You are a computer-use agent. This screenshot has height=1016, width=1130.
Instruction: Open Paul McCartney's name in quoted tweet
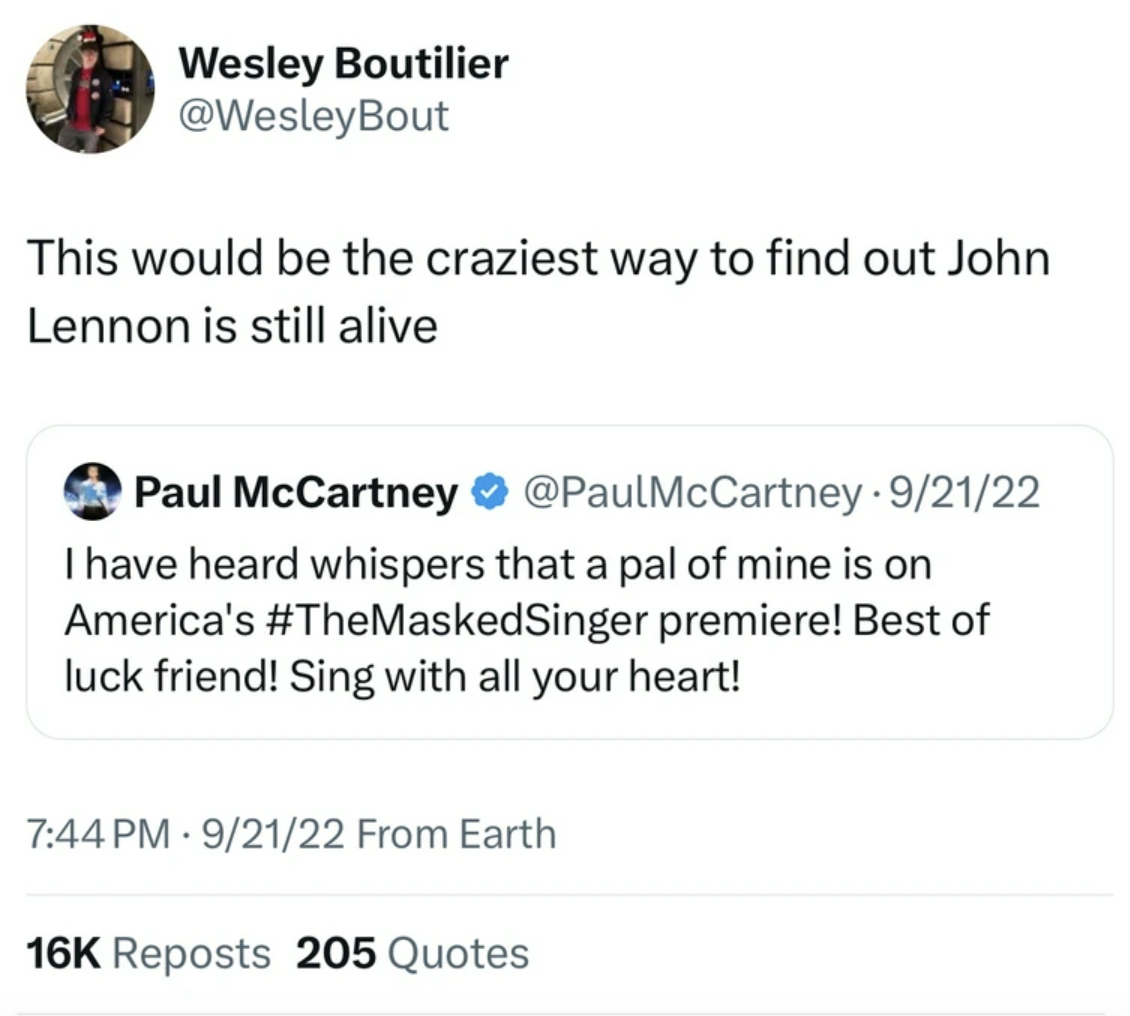pos(295,492)
